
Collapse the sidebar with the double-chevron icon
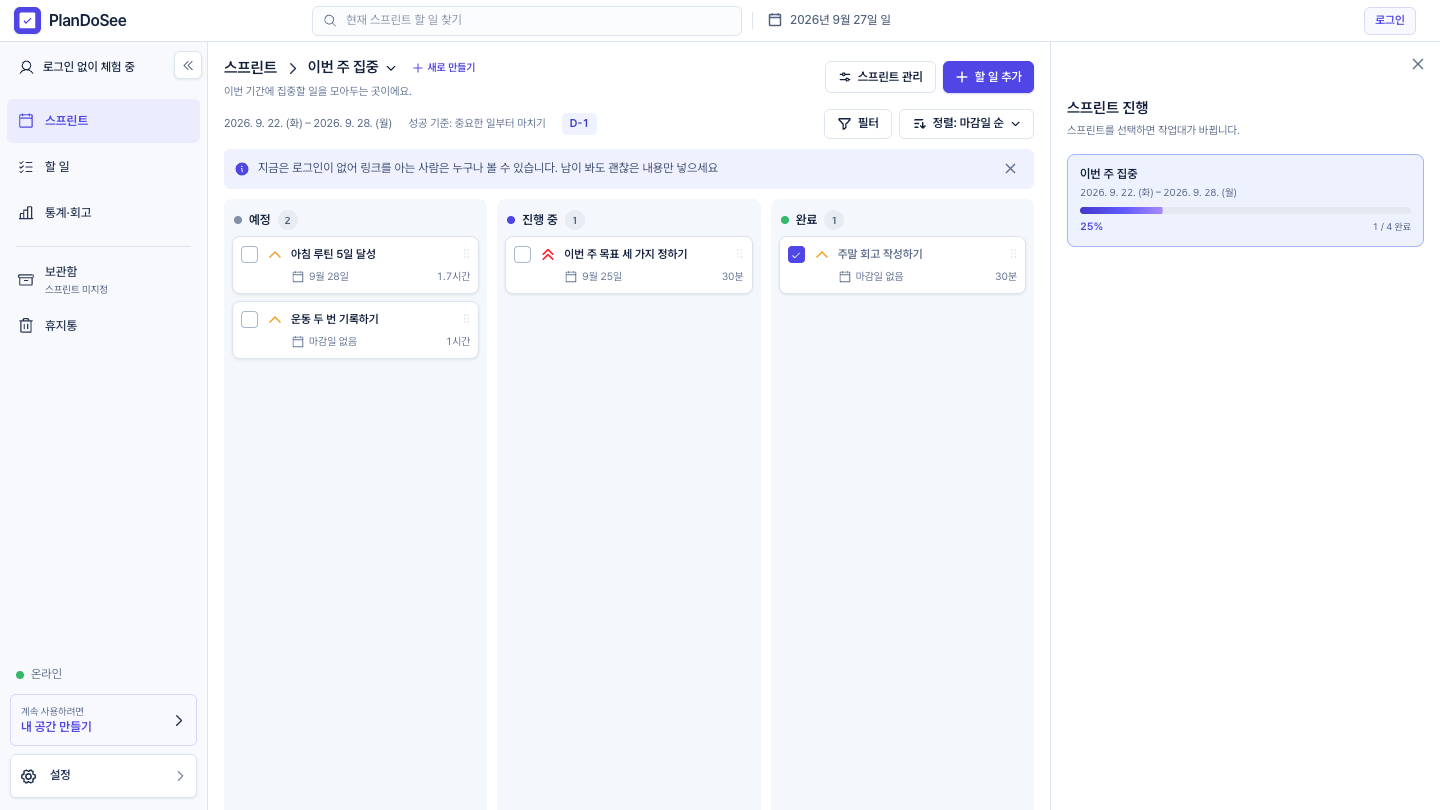188,65
